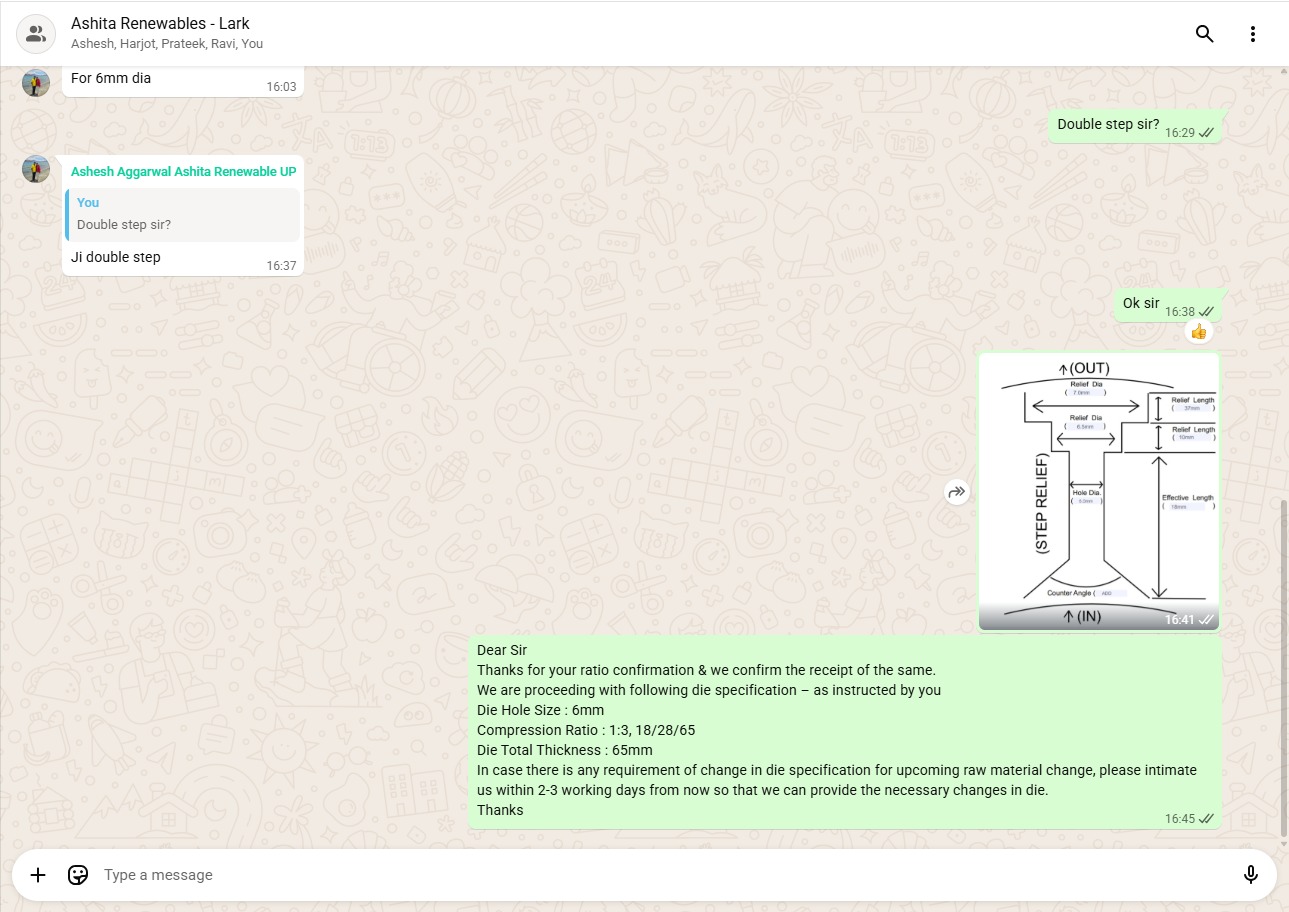Click the group members list subtitle
The width and height of the screenshot is (1289, 912).
[167, 44]
